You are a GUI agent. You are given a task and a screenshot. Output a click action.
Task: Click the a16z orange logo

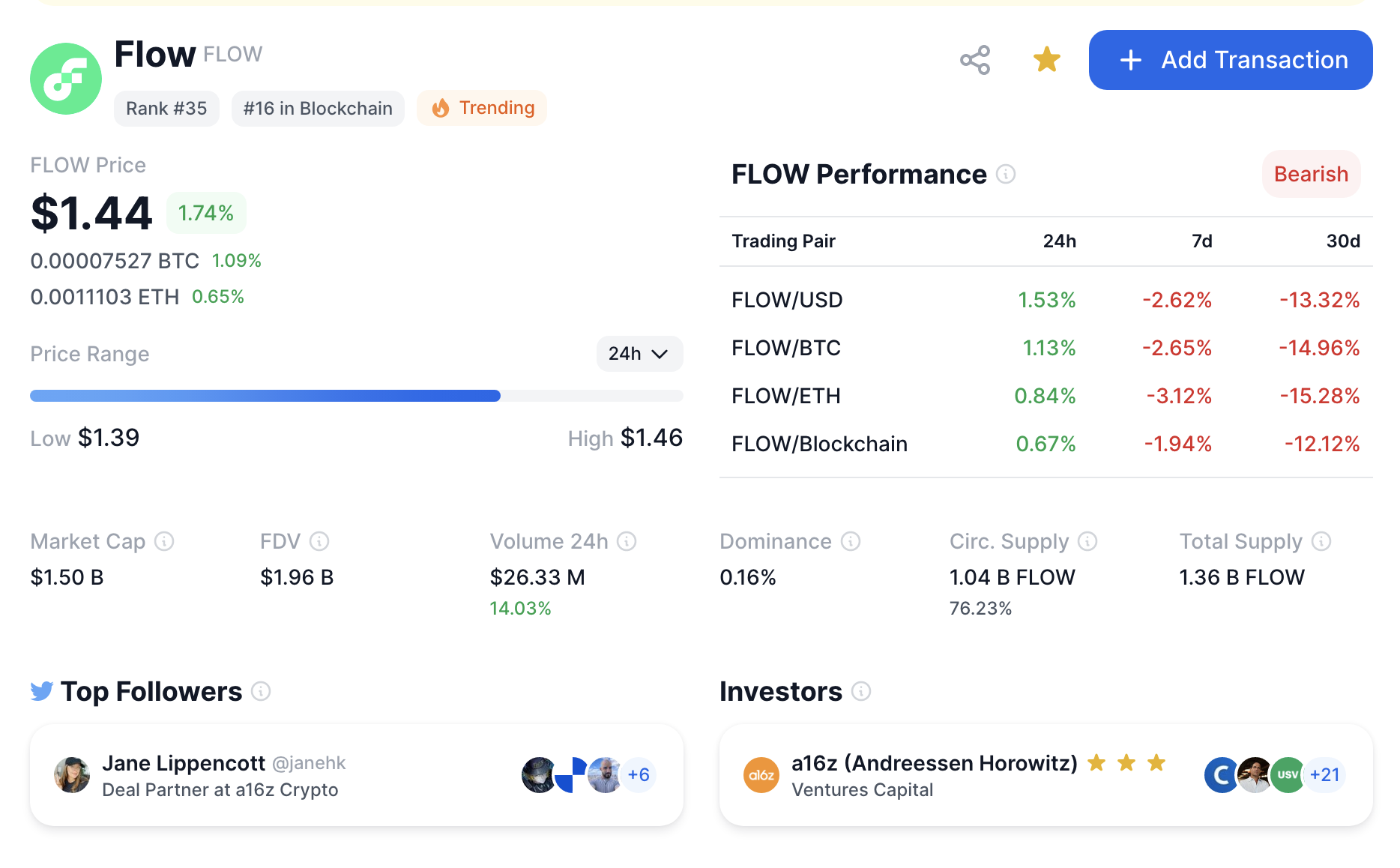point(761,775)
